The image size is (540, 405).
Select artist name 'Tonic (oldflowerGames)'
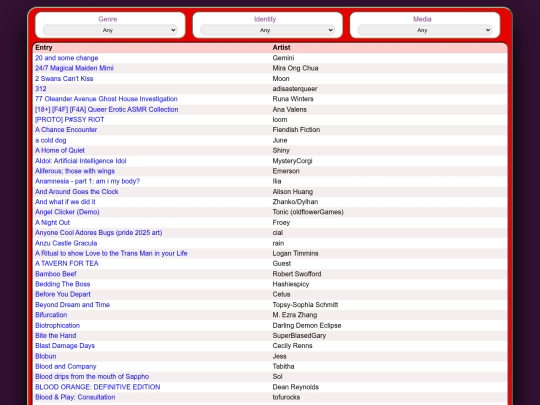point(308,212)
